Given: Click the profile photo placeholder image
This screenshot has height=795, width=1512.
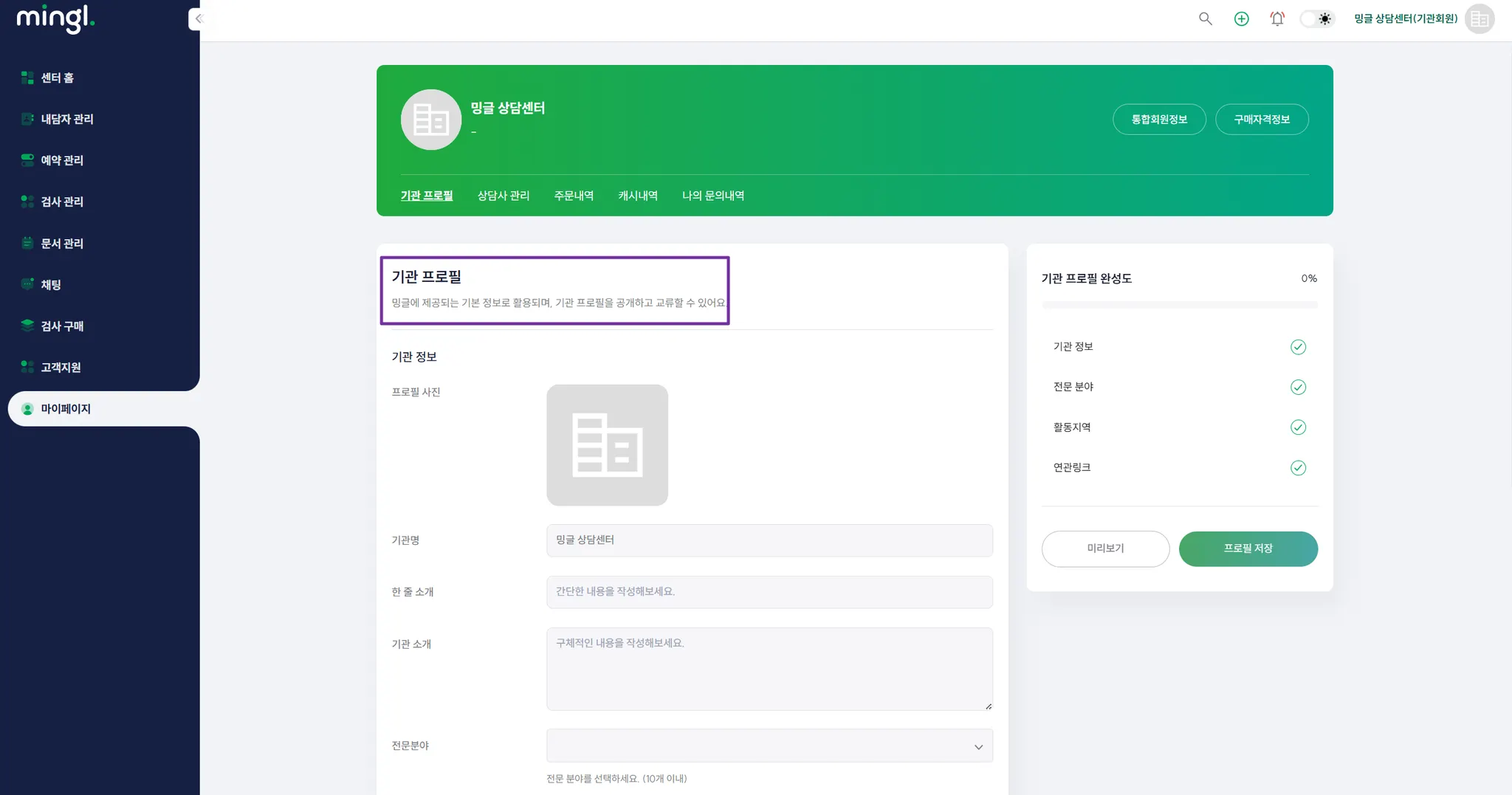Looking at the screenshot, I should click(608, 445).
